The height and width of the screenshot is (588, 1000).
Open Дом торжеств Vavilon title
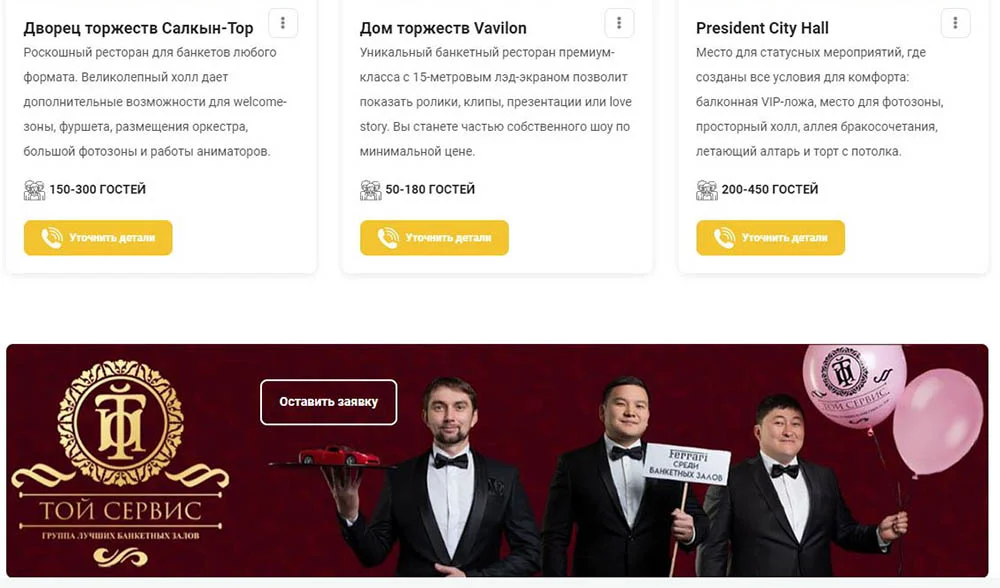tap(443, 28)
